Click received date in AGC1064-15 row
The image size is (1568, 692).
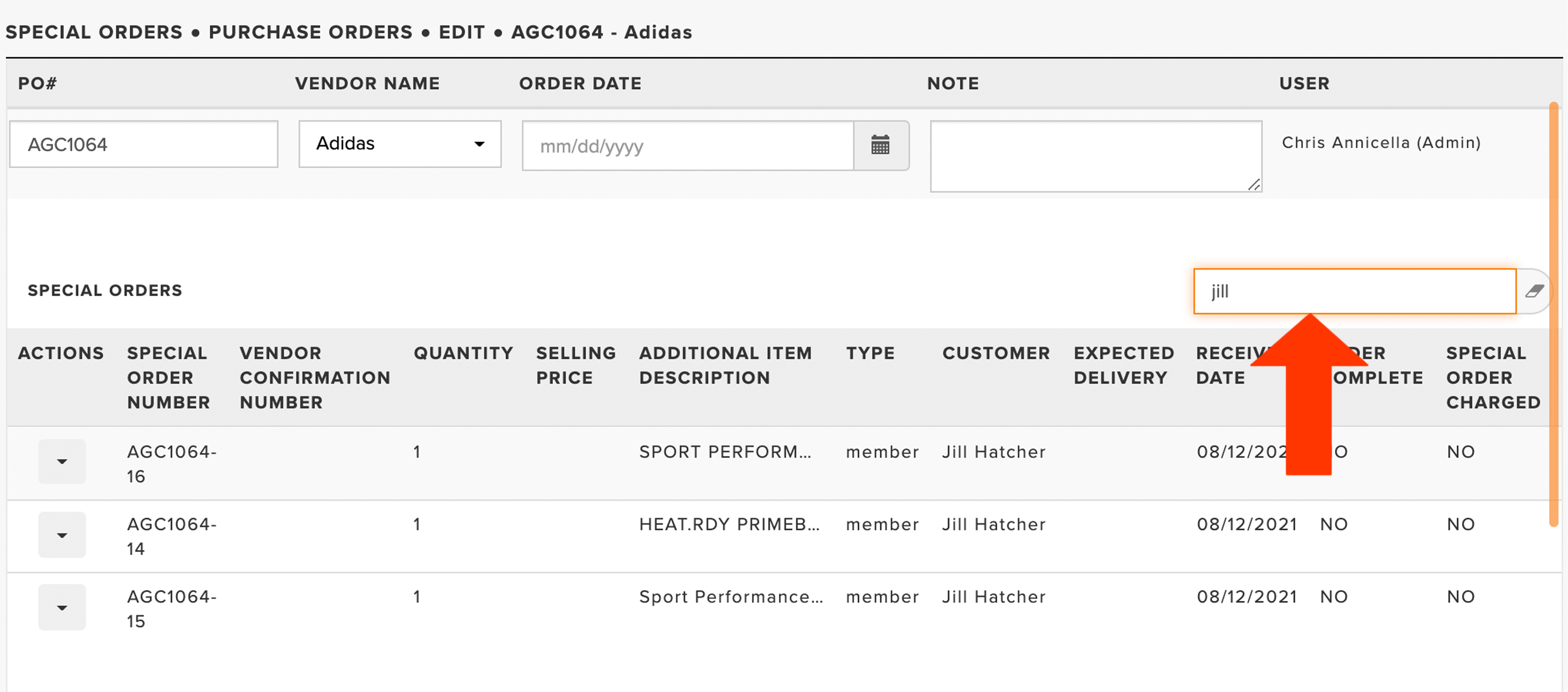[1247, 597]
